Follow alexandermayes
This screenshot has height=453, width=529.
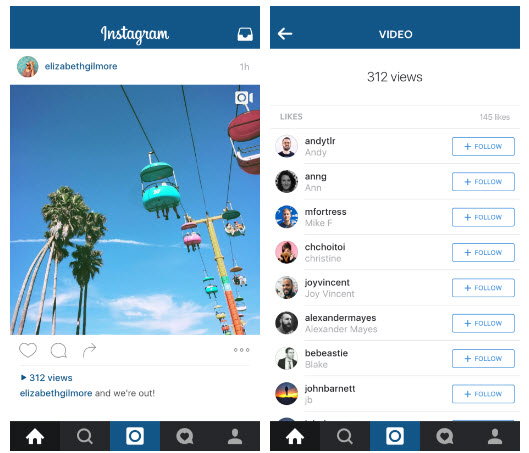tap(483, 323)
